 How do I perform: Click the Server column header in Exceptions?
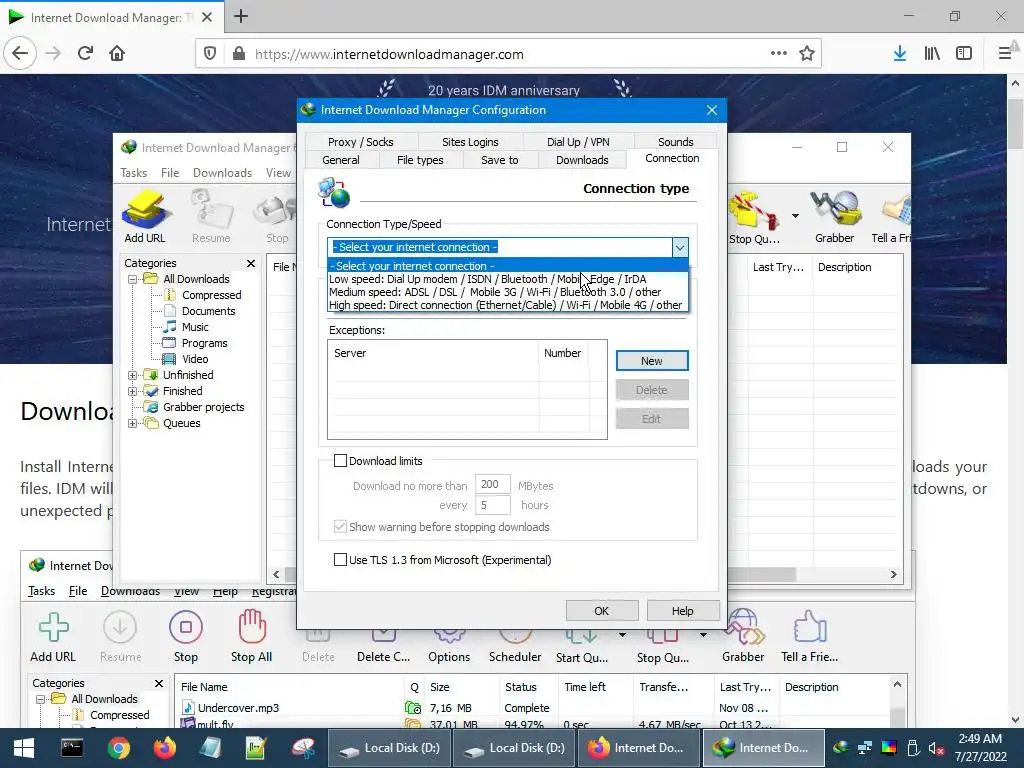pyautogui.click(x=434, y=353)
